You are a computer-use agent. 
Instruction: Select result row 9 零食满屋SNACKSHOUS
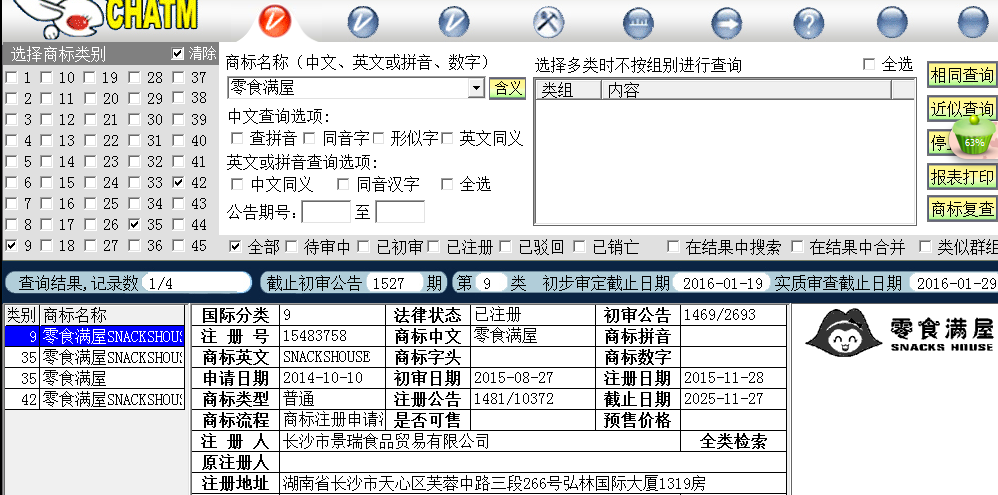(94, 336)
